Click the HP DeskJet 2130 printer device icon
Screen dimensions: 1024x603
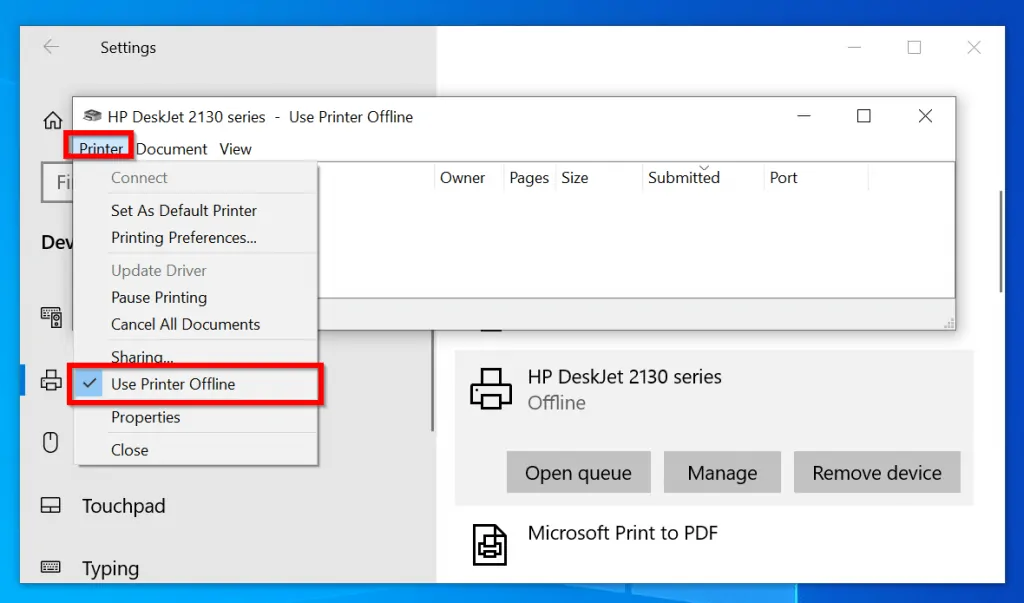point(491,388)
